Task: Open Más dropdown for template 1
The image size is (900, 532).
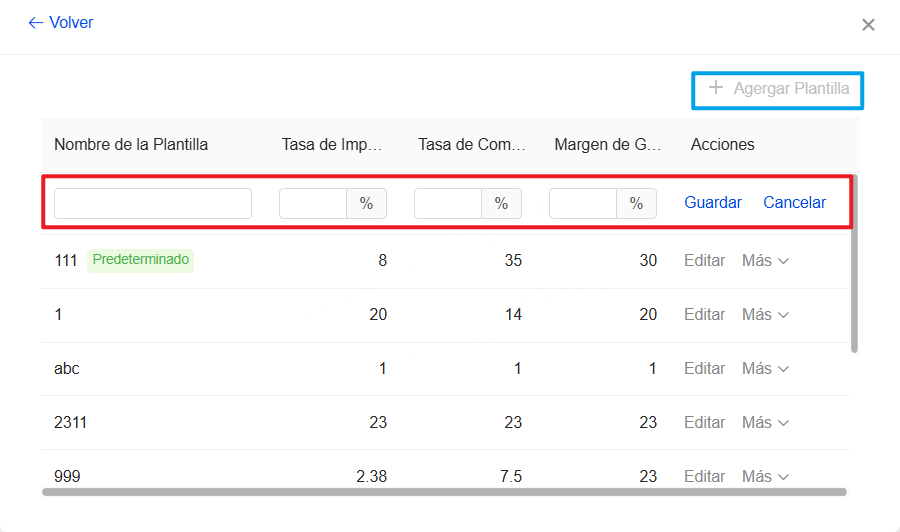Action: (765, 315)
